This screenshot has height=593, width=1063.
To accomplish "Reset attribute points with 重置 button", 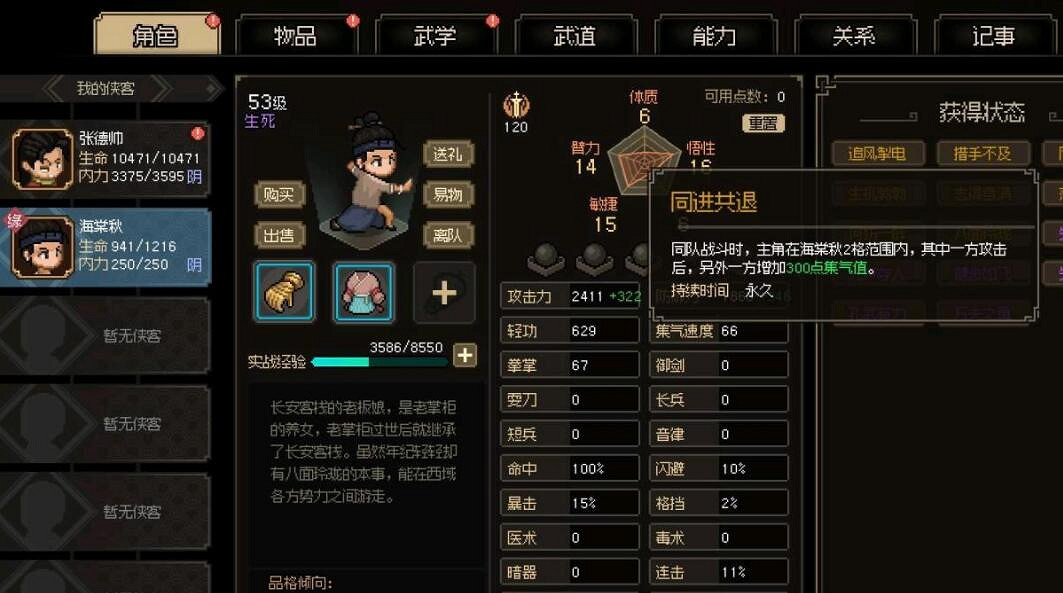I will (x=763, y=123).
